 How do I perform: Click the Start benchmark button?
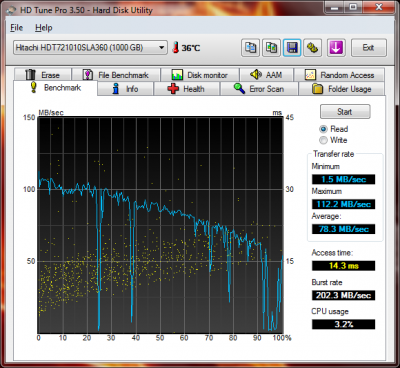click(345, 111)
